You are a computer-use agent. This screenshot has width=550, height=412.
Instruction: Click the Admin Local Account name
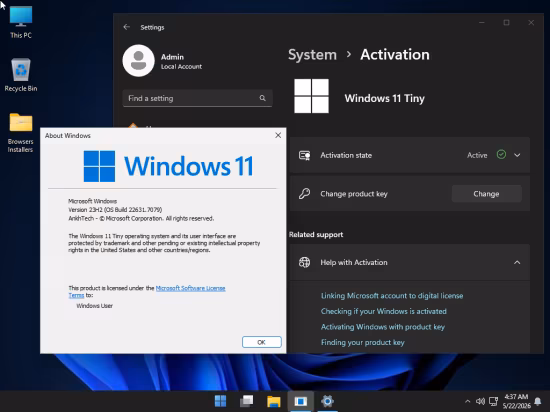pyautogui.click(x=181, y=61)
